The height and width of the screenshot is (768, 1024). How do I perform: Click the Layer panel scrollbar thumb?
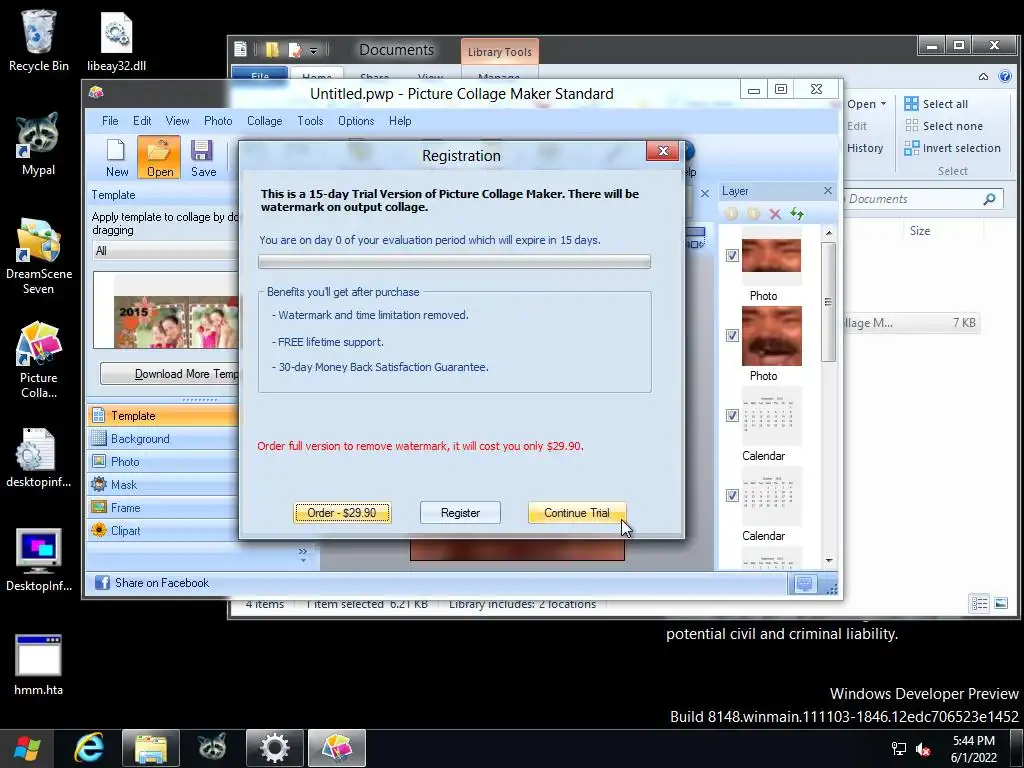tap(829, 302)
